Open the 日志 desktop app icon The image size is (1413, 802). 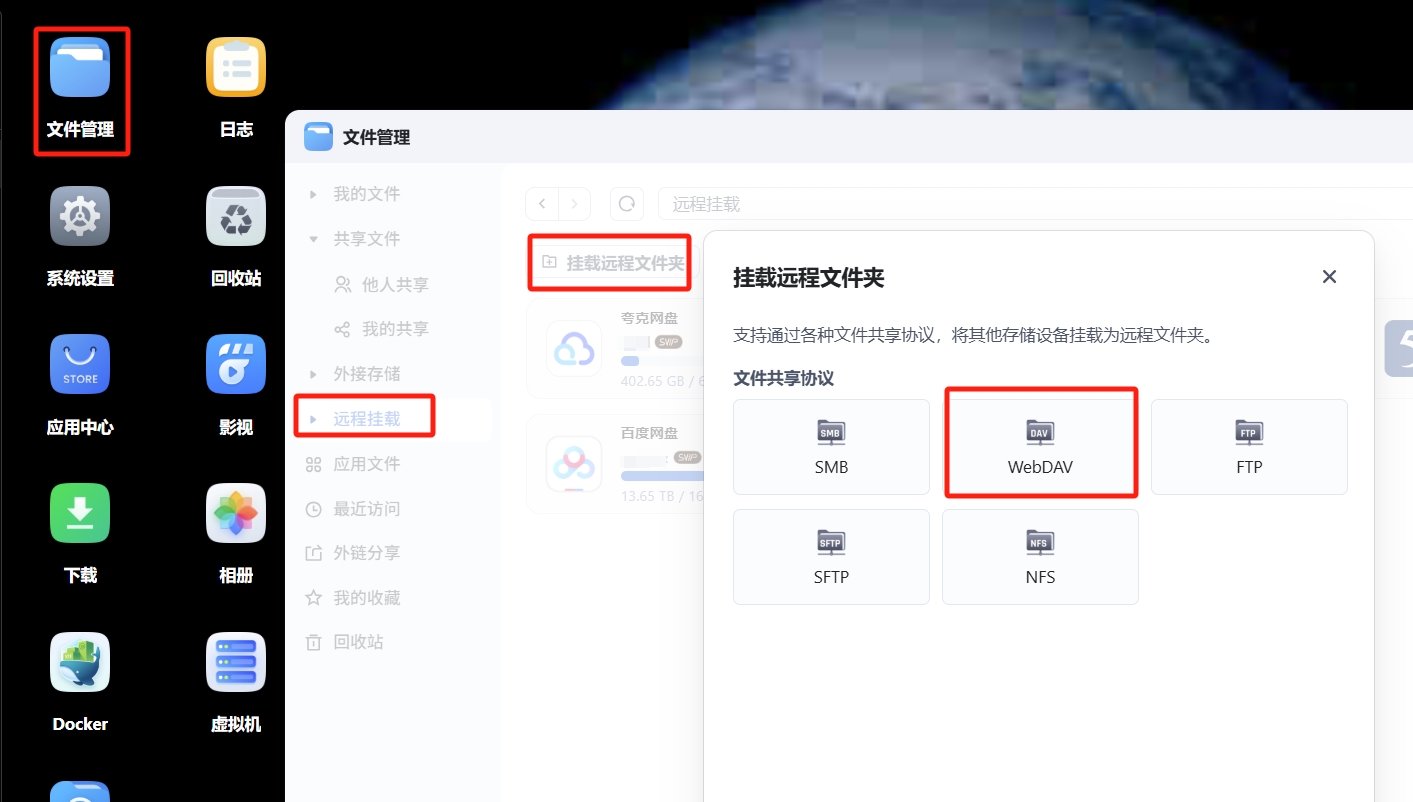236,67
